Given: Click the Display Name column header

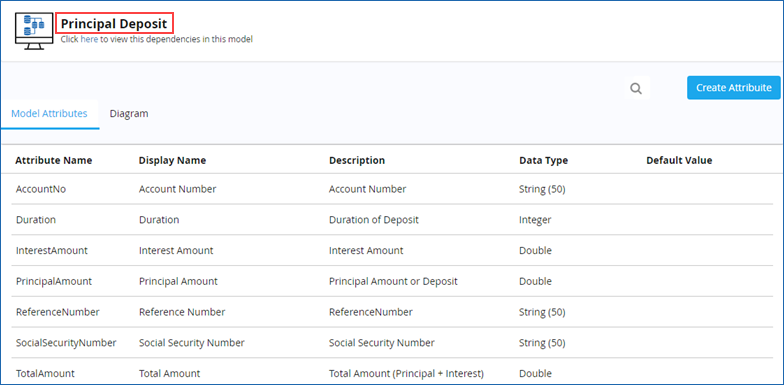Looking at the screenshot, I should click(x=172, y=160).
